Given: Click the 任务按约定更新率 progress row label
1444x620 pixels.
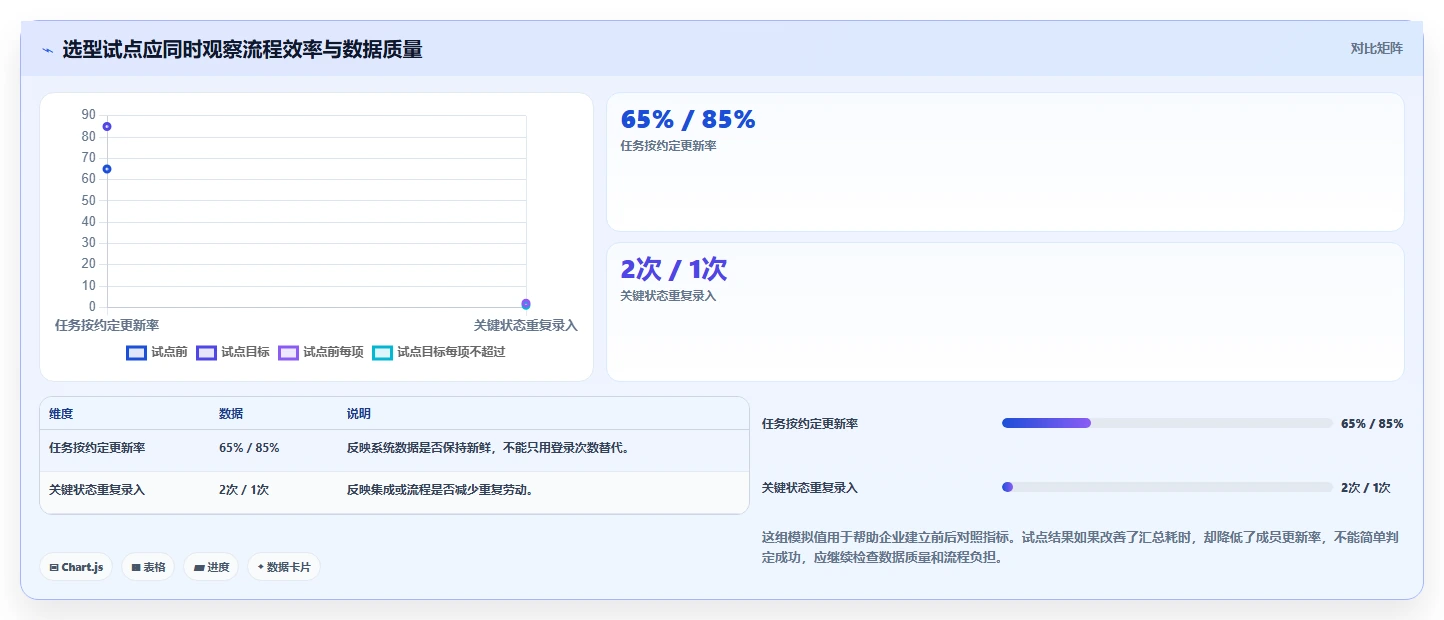Looking at the screenshot, I should [810, 424].
